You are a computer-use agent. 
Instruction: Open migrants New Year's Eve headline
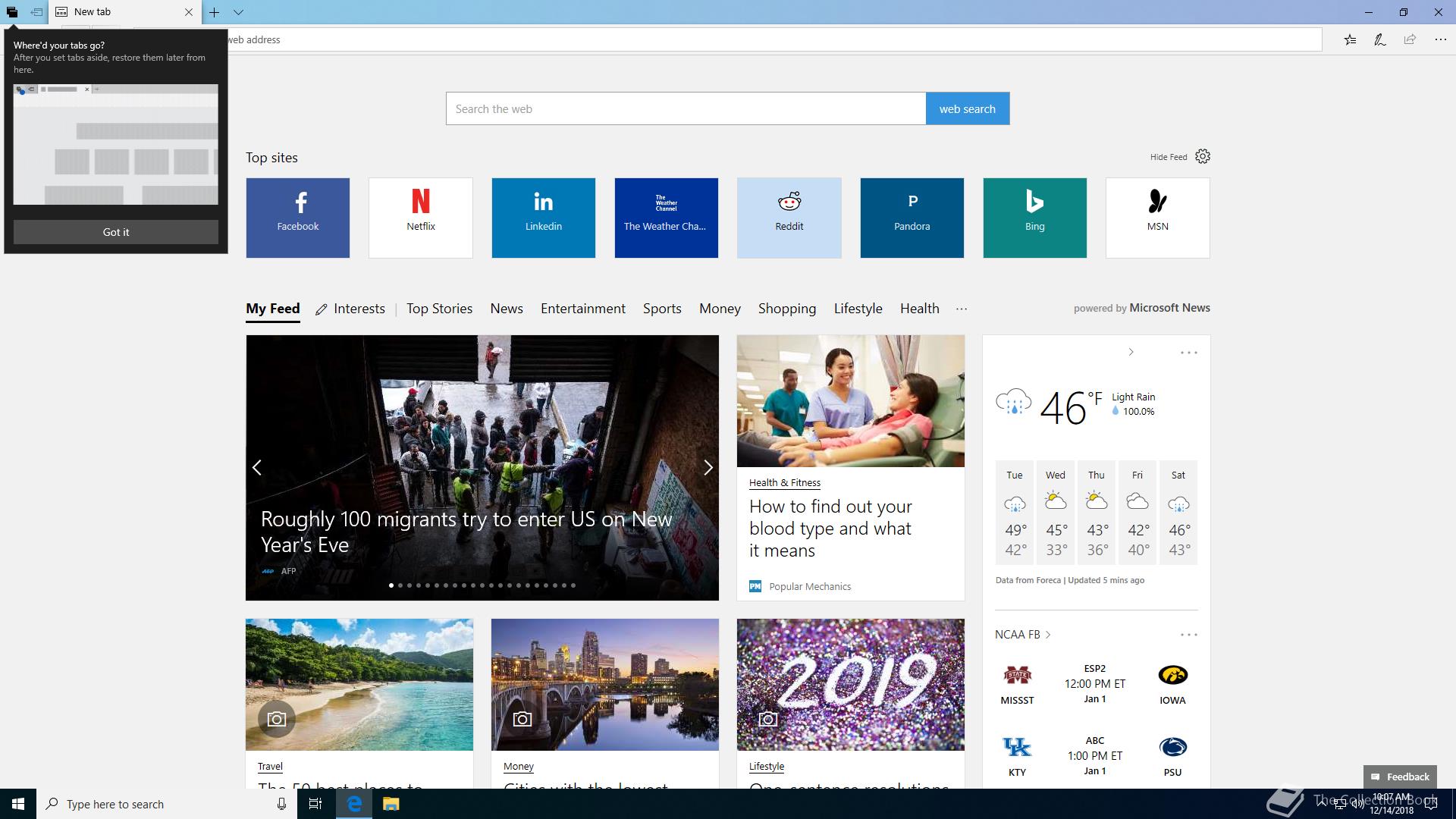click(466, 532)
